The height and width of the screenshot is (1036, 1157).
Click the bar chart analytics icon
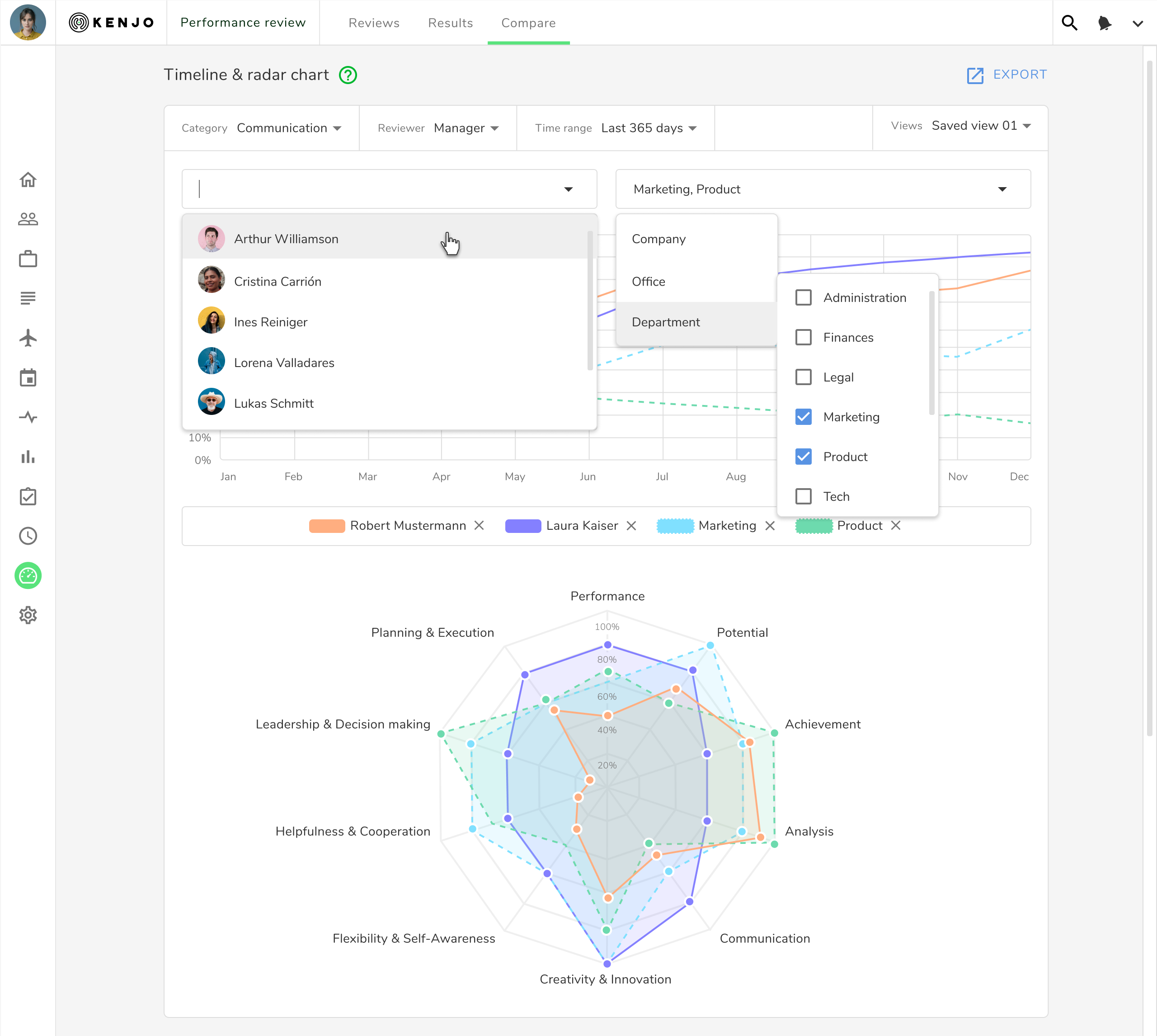click(x=28, y=457)
